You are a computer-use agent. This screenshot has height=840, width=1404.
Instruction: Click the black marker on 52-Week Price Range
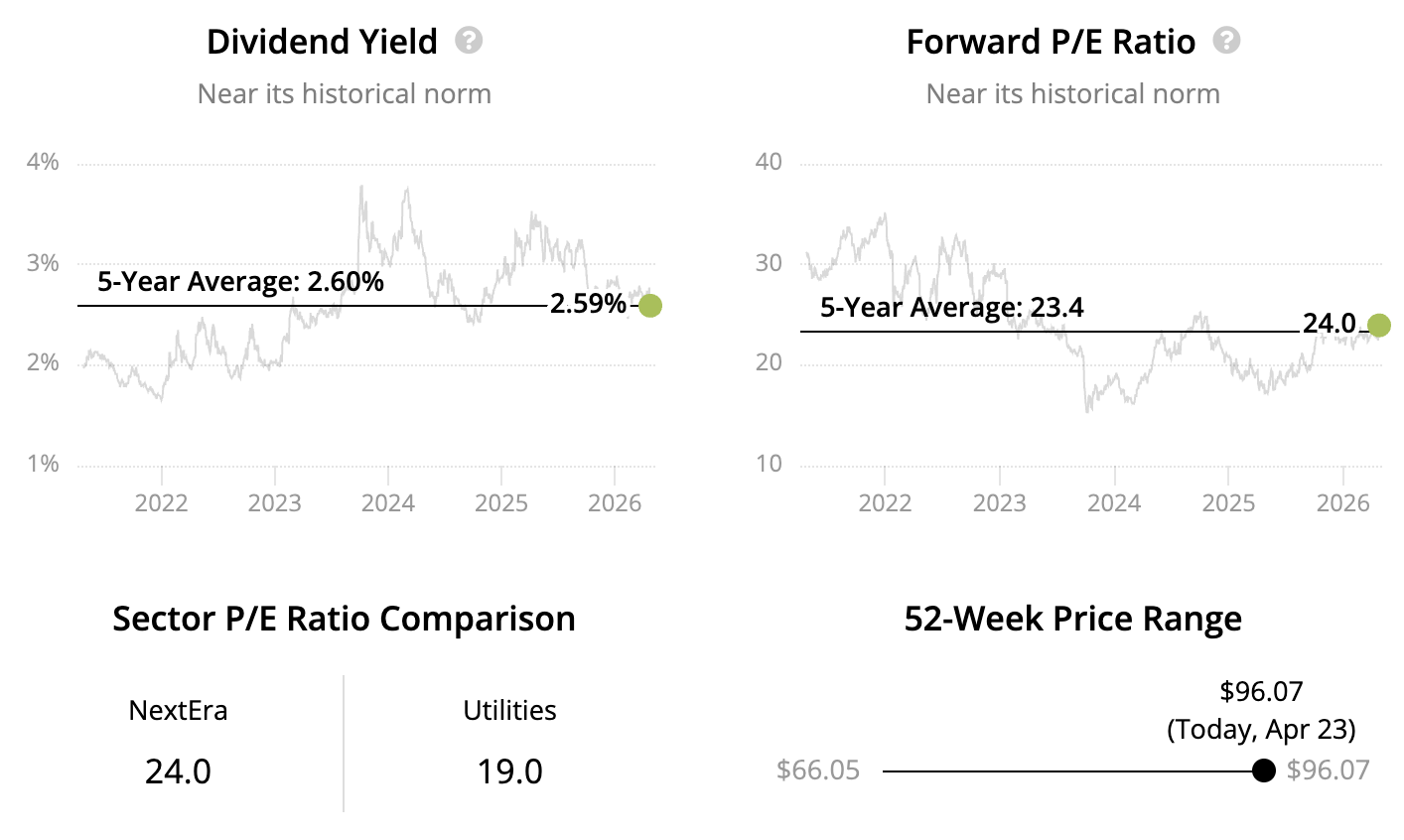coord(1263,770)
